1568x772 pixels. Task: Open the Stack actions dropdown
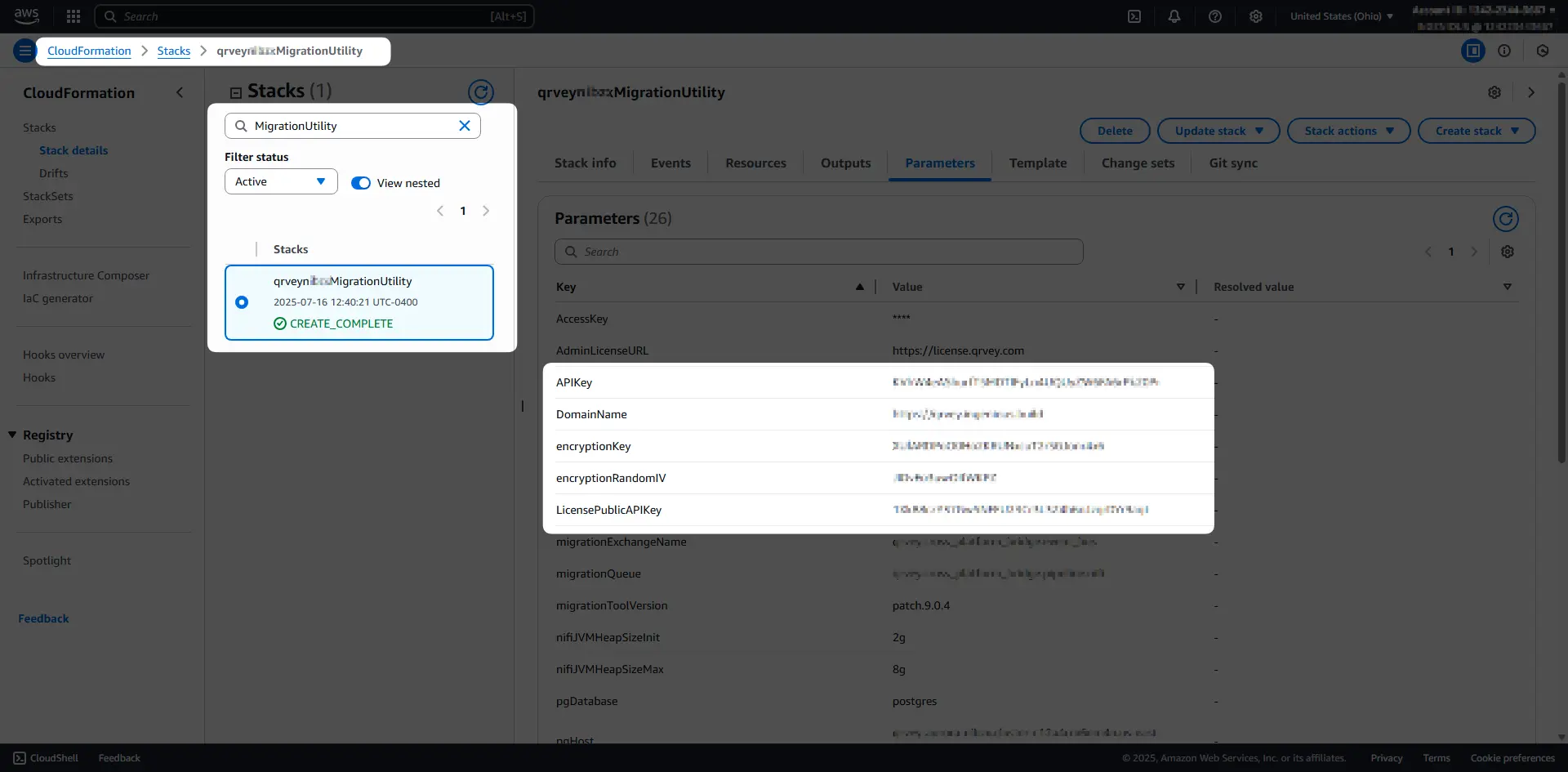[1349, 131]
